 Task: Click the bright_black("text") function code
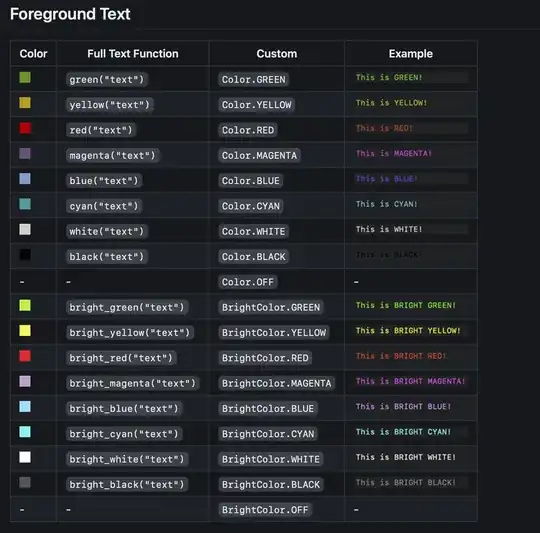pos(127,484)
